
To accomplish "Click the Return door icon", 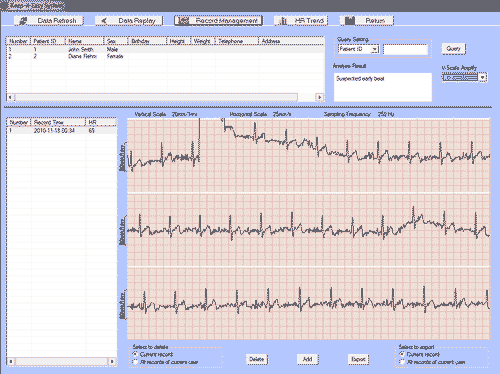I will click(349, 21).
